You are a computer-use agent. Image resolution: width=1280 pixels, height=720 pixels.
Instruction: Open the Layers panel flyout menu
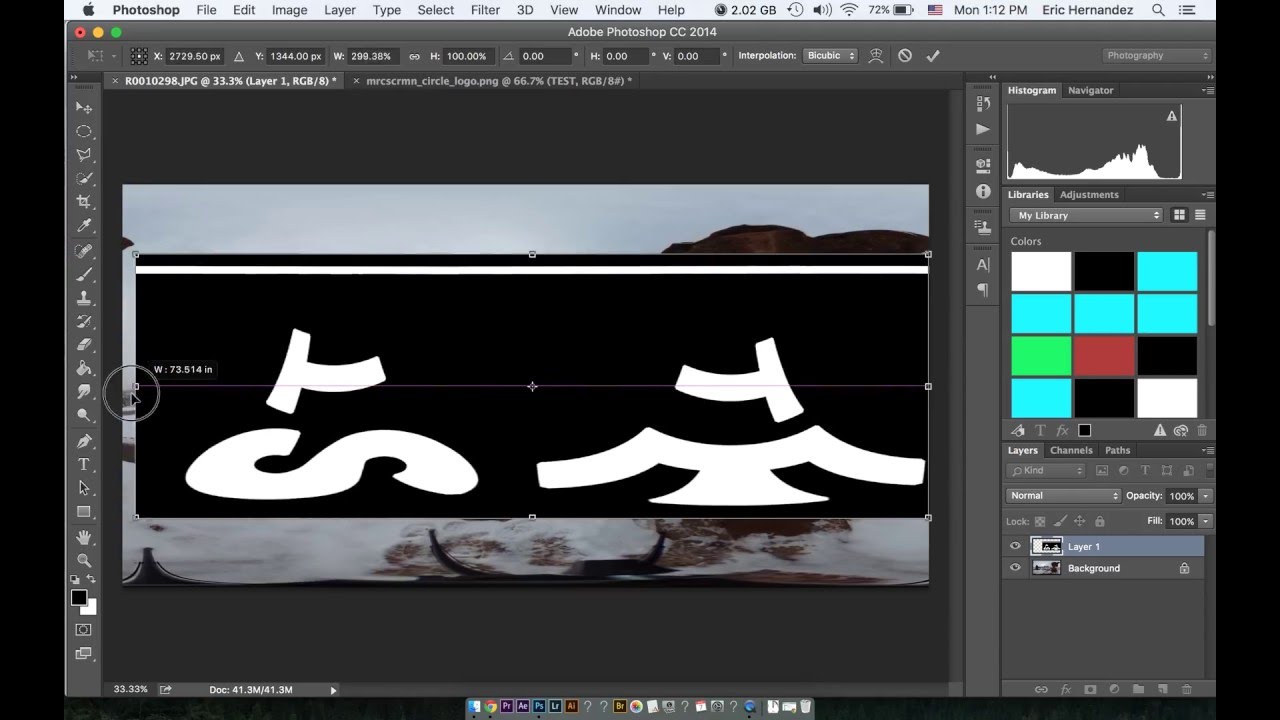[1206, 450]
